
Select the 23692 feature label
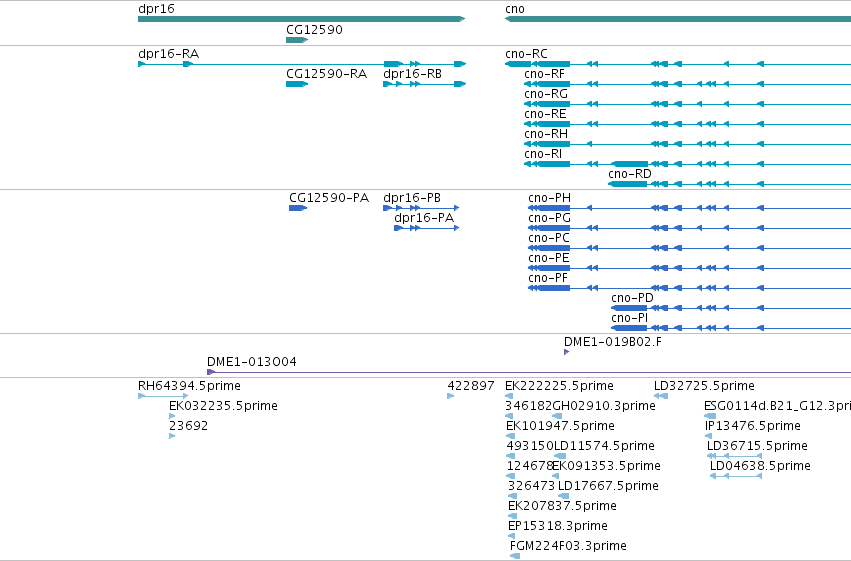point(188,426)
